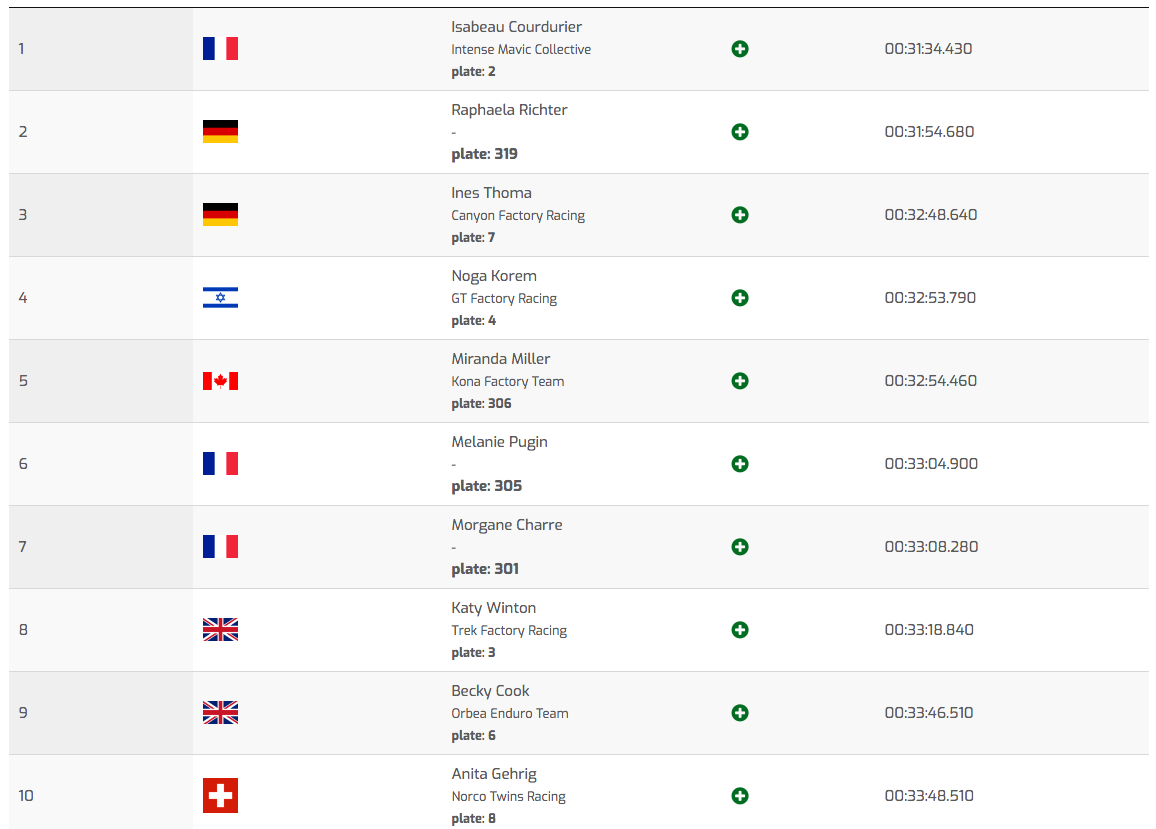Viewport: 1156px width, 829px height.
Task: Click Katy Winton's finish time 00:33:18.840
Action: (x=929, y=630)
